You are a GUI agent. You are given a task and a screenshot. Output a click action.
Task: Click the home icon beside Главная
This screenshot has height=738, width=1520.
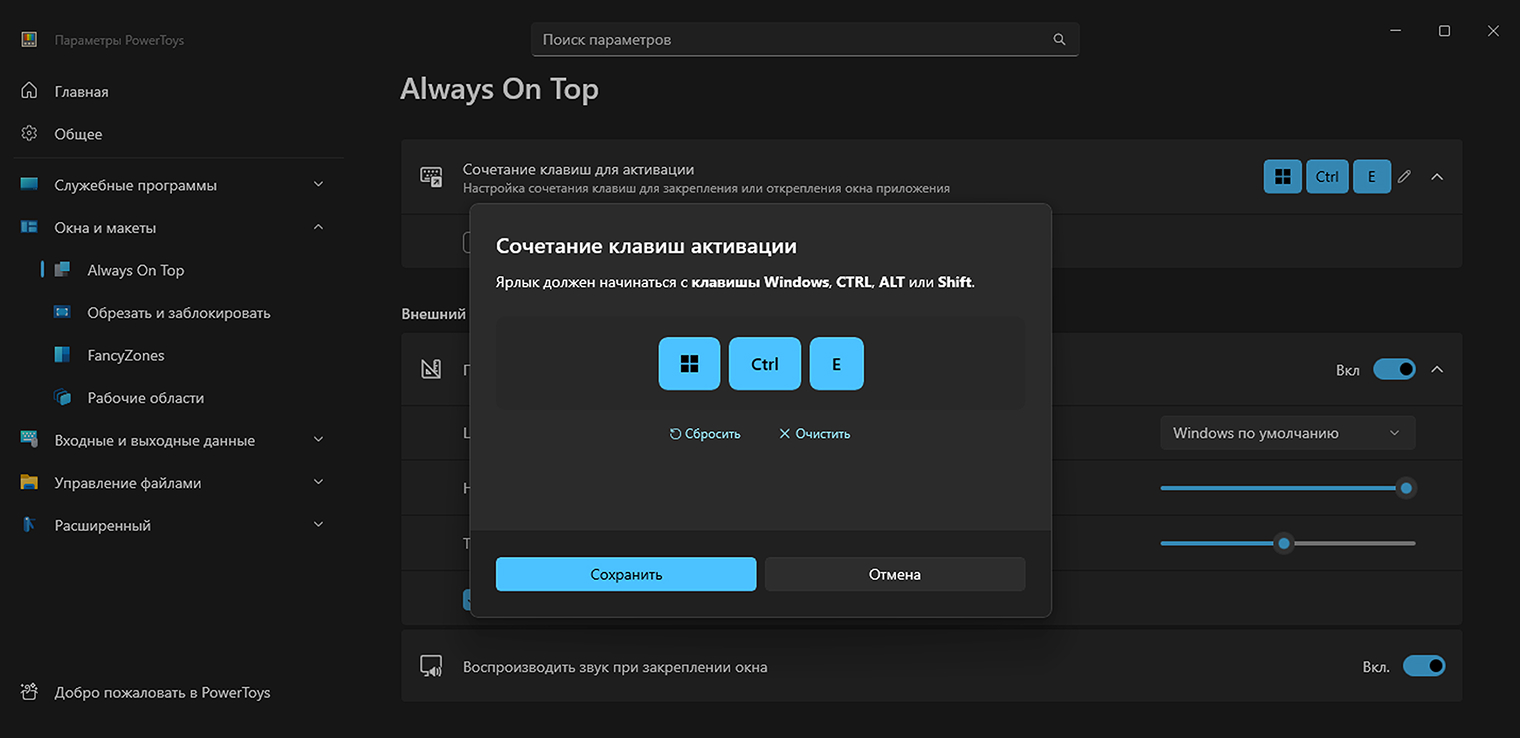pos(29,91)
